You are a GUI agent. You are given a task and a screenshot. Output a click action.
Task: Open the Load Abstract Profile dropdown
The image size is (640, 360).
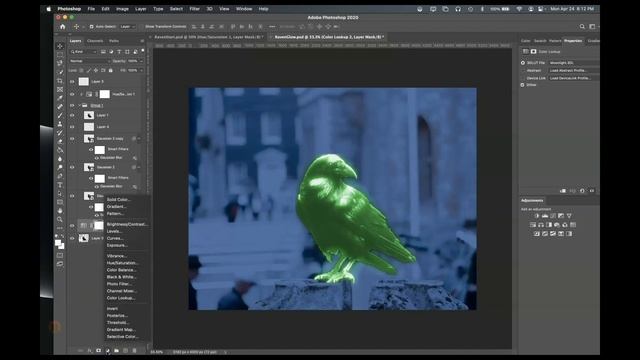pyautogui.click(x=573, y=71)
